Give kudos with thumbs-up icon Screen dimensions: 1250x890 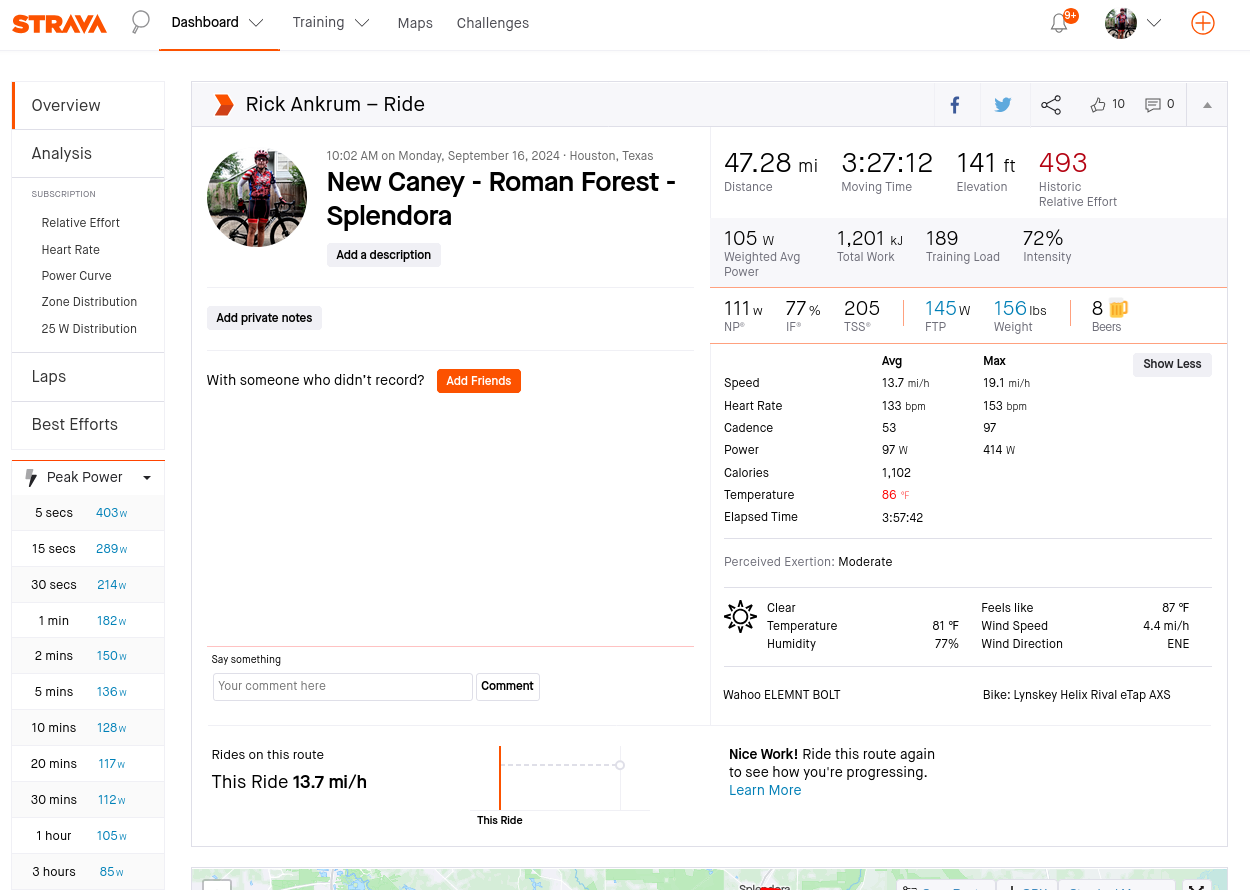[x=1099, y=105]
